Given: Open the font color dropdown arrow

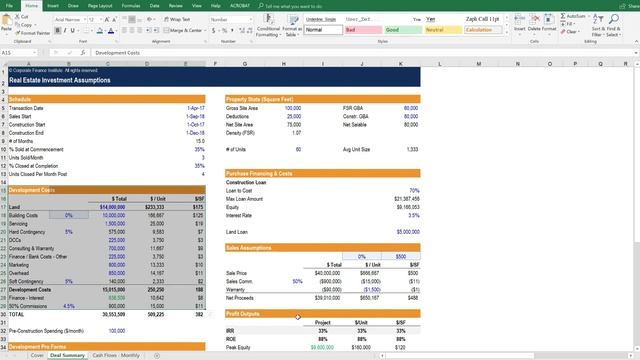Looking at the screenshot, I should click(116, 31).
